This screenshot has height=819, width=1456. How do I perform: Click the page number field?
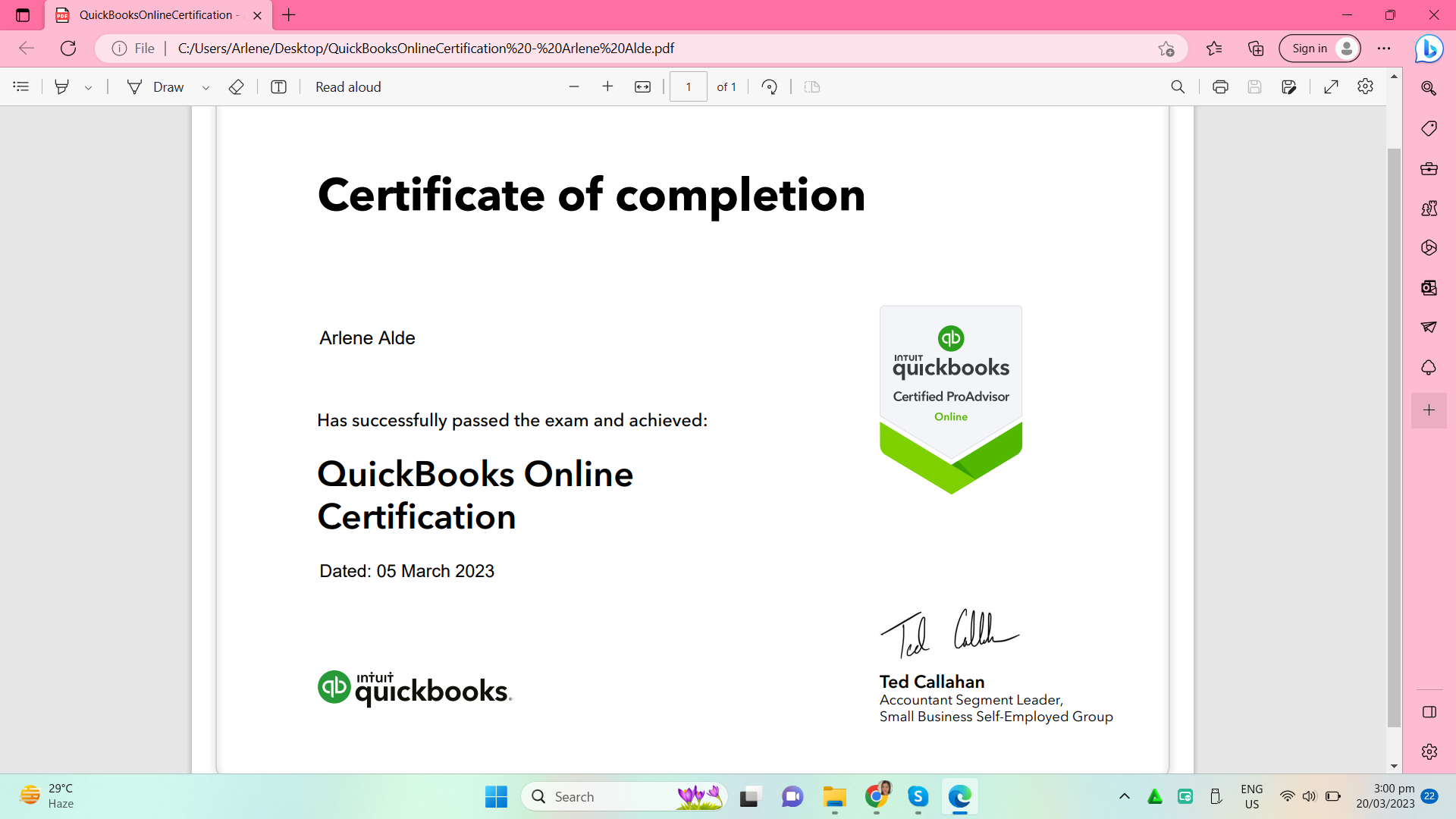pyautogui.click(x=689, y=86)
